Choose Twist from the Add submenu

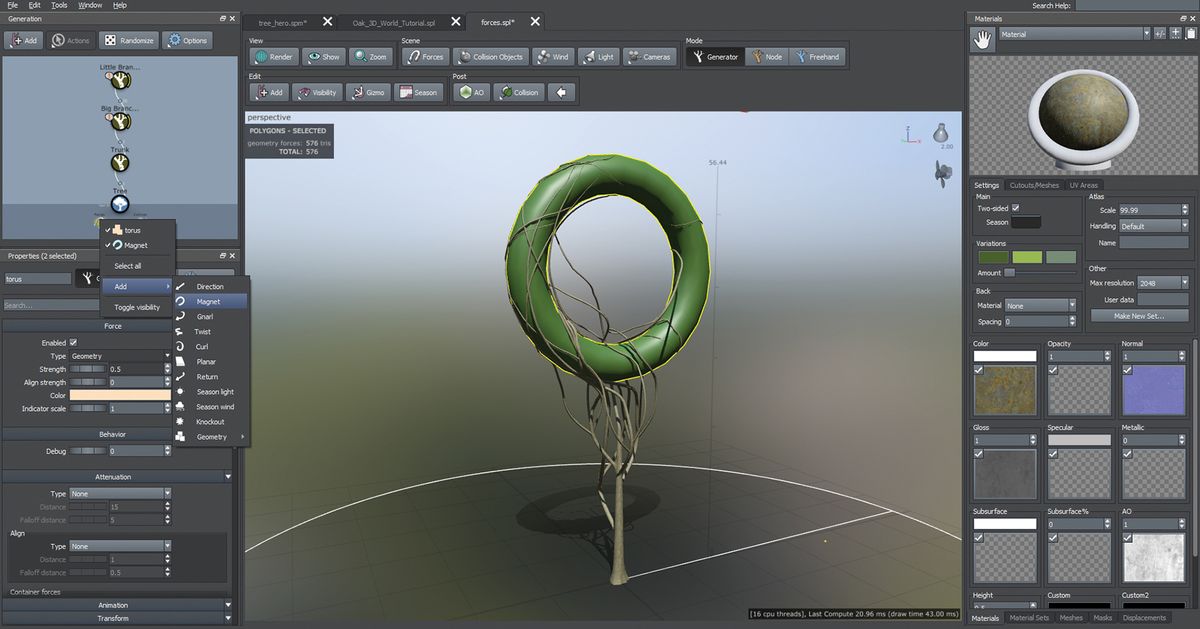pos(202,331)
